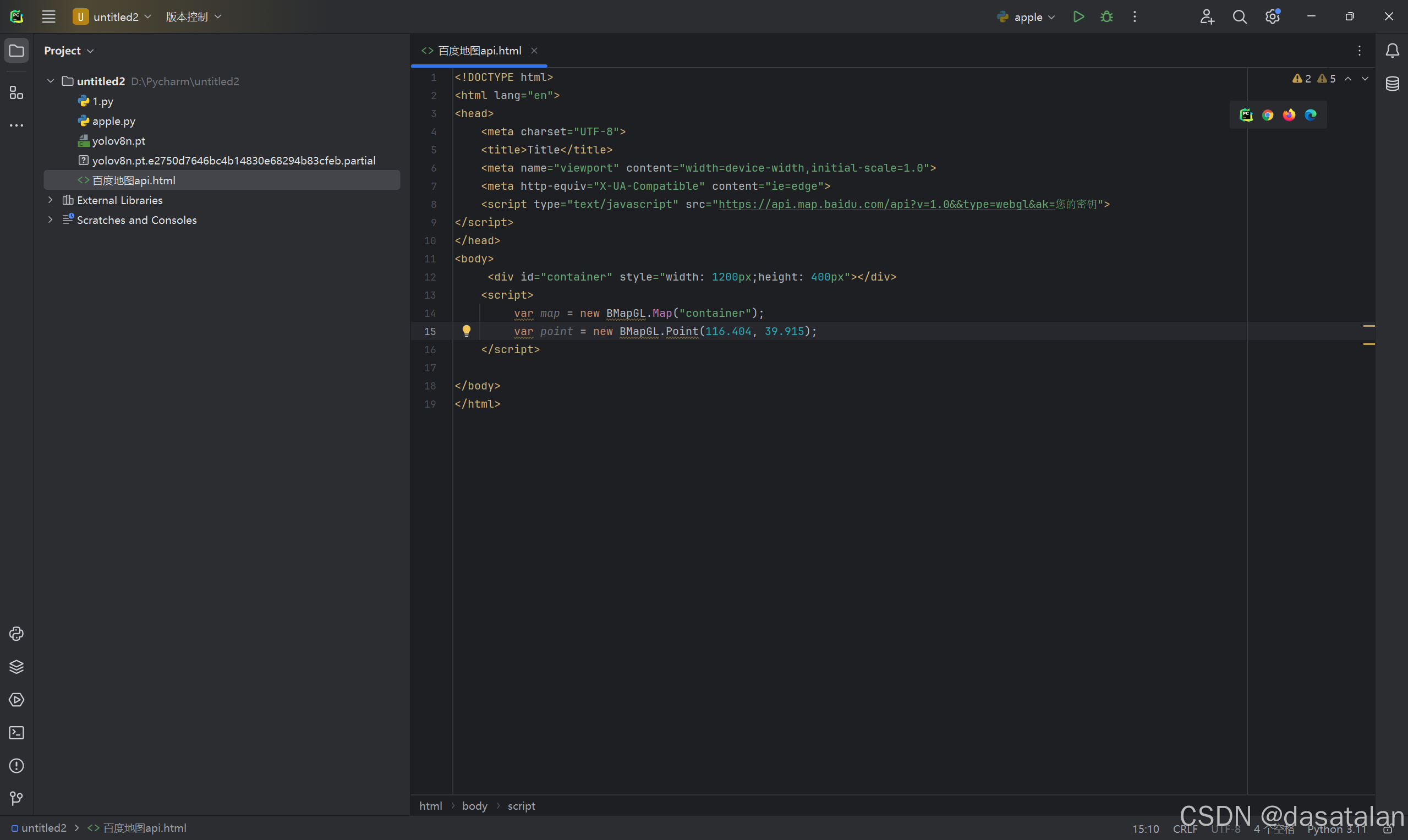The image size is (1408, 840).
Task: Show the Notifications bell panel
Action: coord(1392,51)
